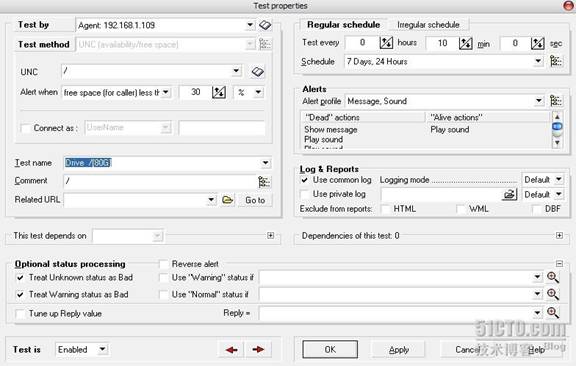This screenshot has height=366, width=576.
Task: Click inside the Comment input field
Action: click(x=160, y=182)
